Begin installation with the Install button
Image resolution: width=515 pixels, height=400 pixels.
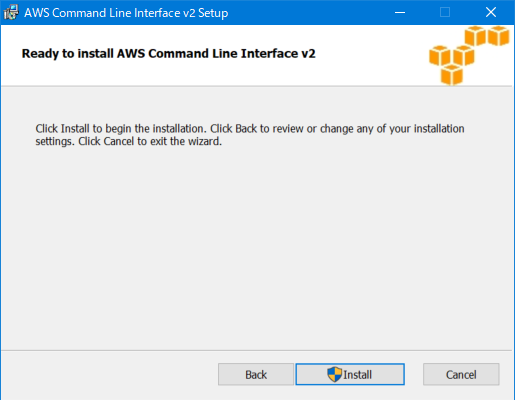(350, 374)
